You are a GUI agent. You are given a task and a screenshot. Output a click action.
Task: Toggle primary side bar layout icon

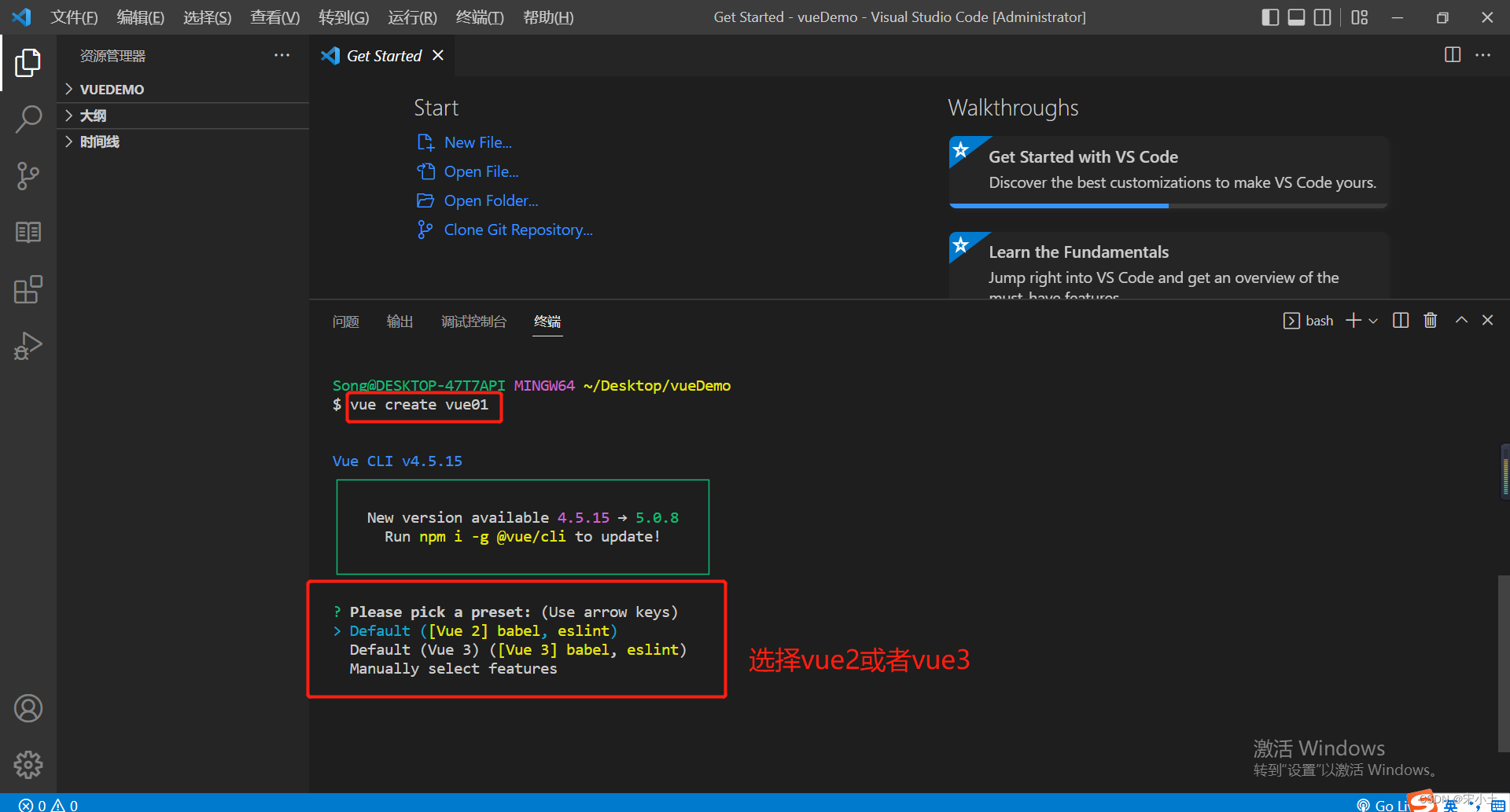(1270, 17)
